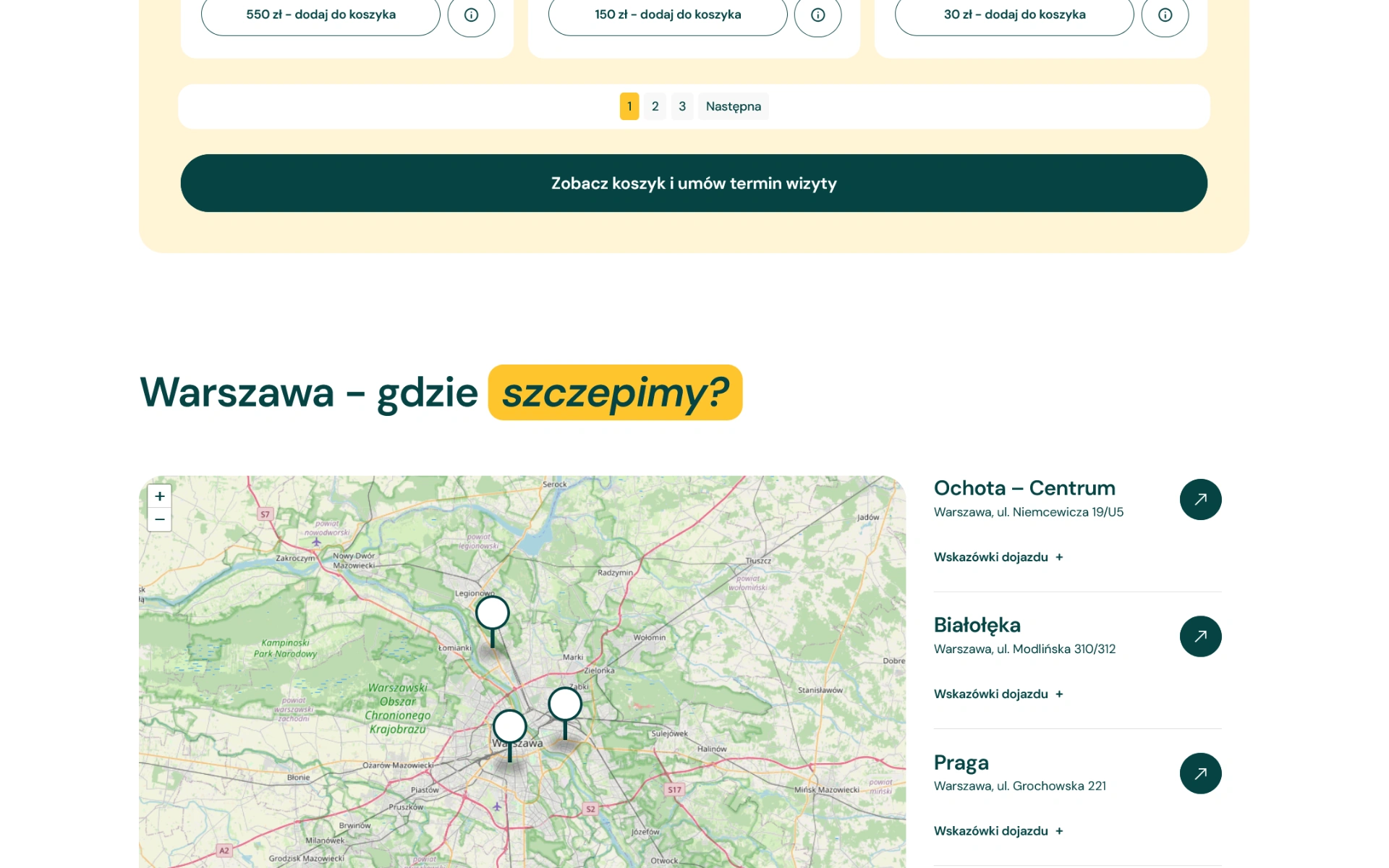Click the Ochota map pin near Warszawa
Viewport: 1389px width, 868px height.
510,726
